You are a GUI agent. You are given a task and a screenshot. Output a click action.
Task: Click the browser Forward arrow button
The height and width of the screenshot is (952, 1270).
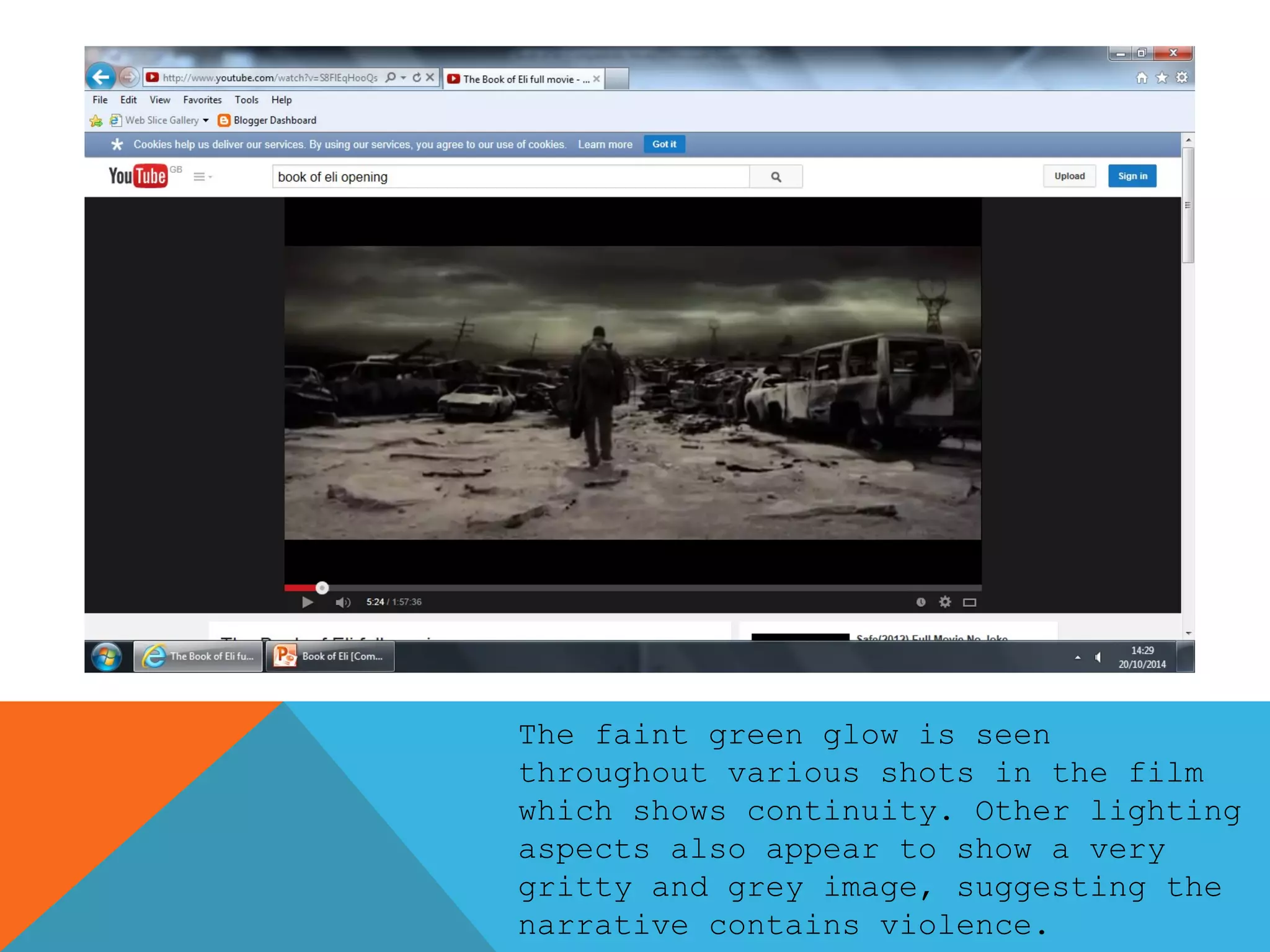click(x=128, y=77)
